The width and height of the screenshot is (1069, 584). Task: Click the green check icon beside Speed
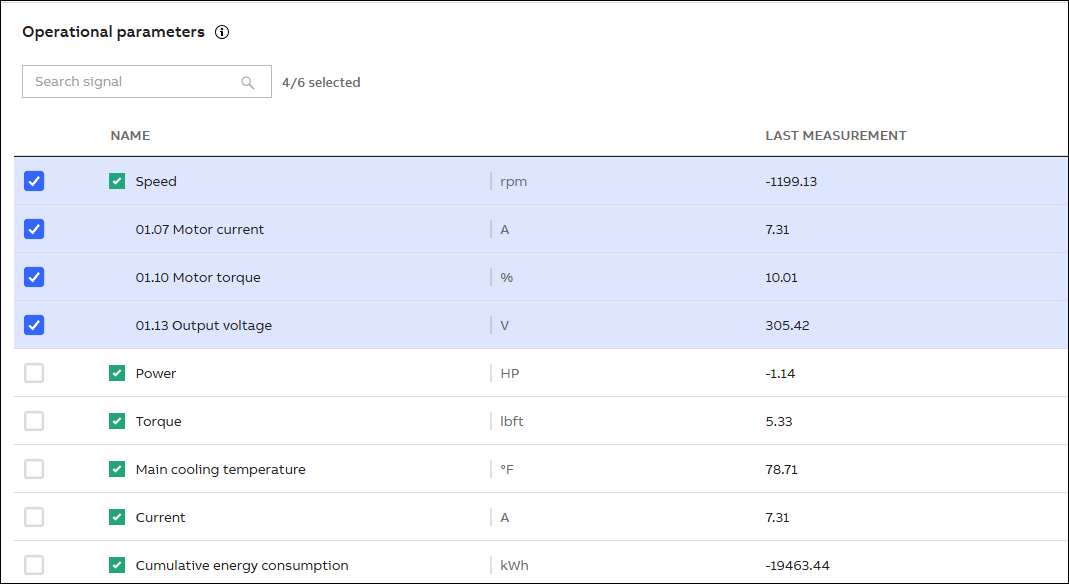point(117,181)
